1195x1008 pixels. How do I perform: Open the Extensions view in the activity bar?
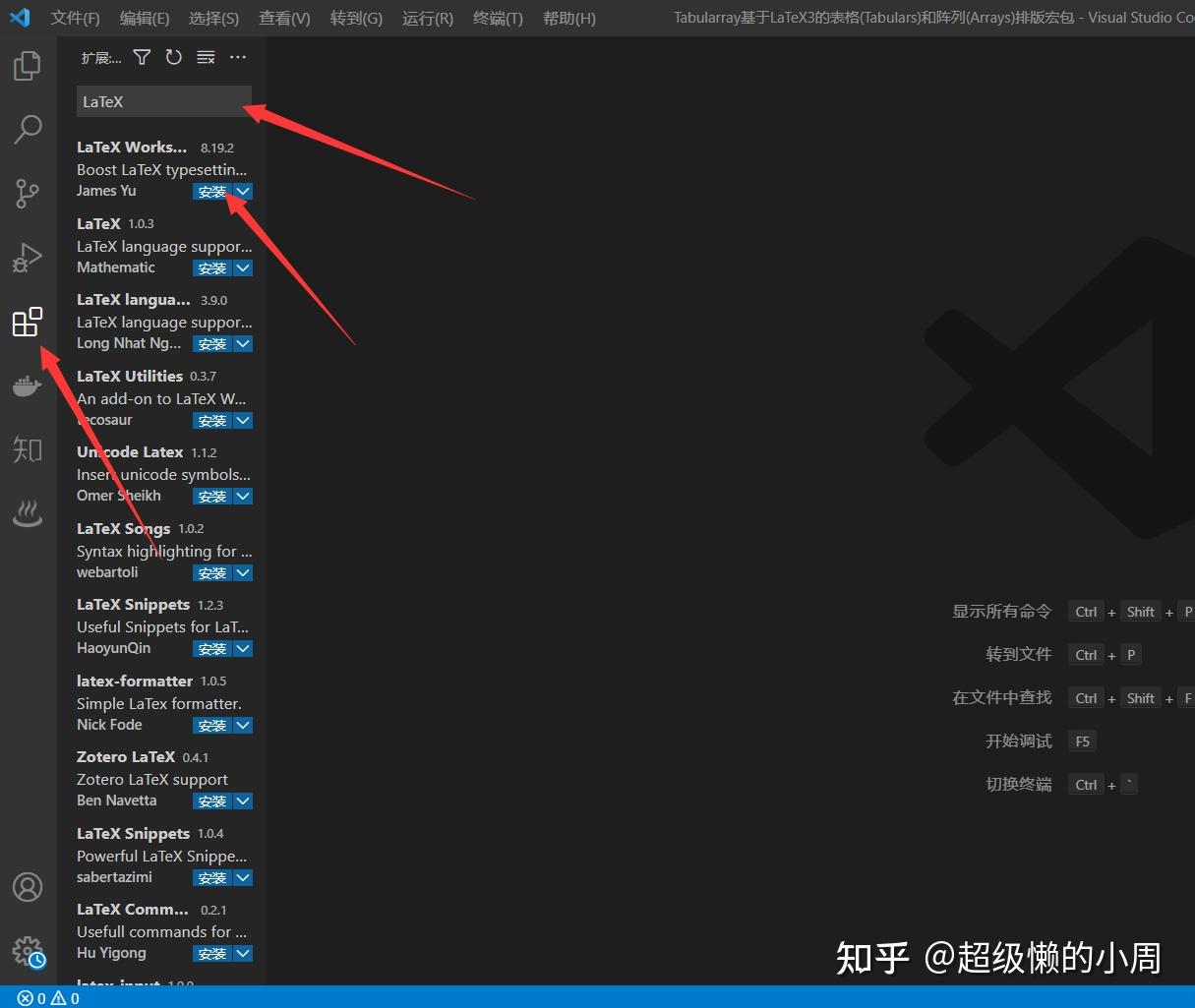pyautogui.click(x=28, y=321)
